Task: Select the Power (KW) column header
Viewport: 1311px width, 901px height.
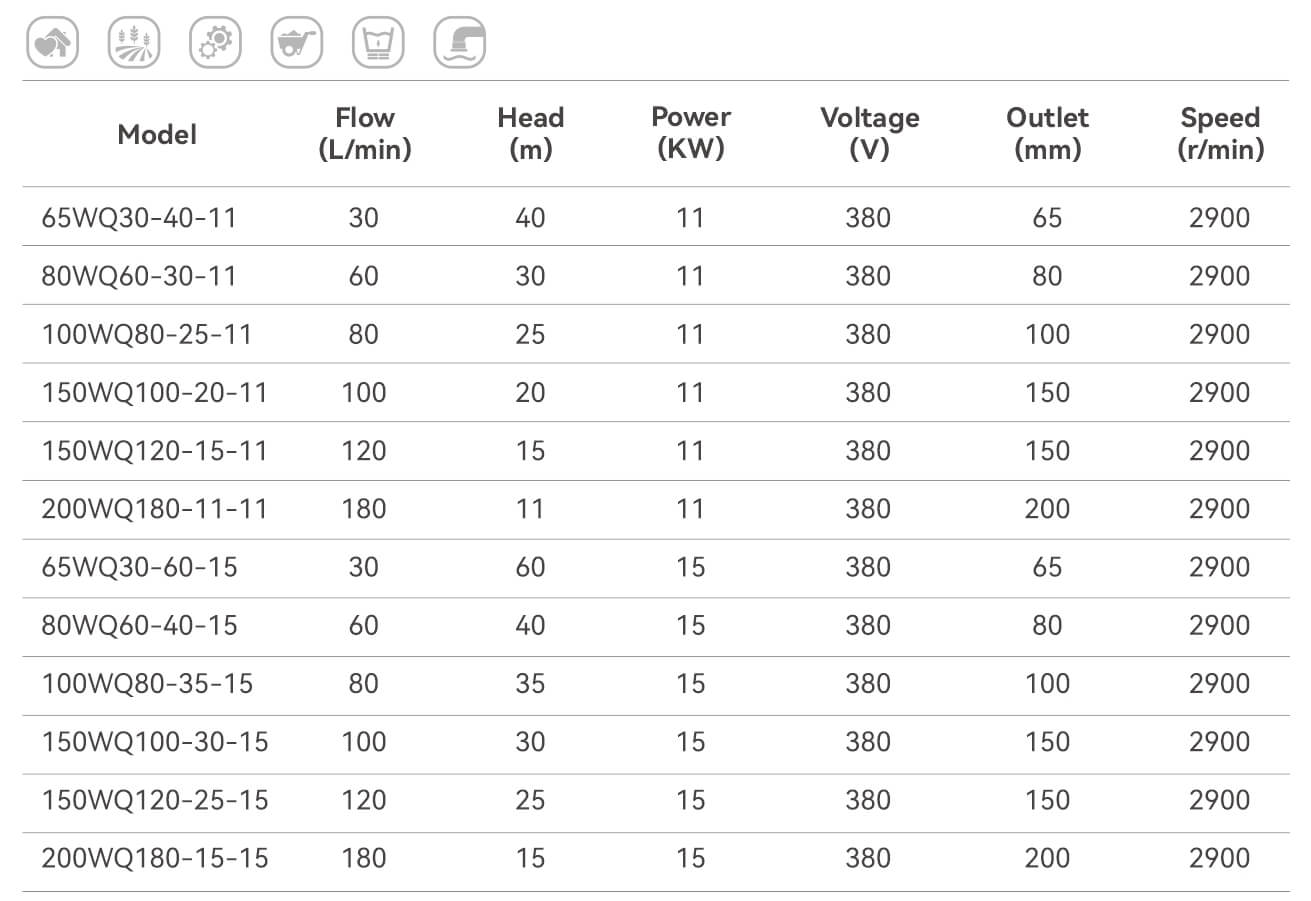Action: (690, 134)
